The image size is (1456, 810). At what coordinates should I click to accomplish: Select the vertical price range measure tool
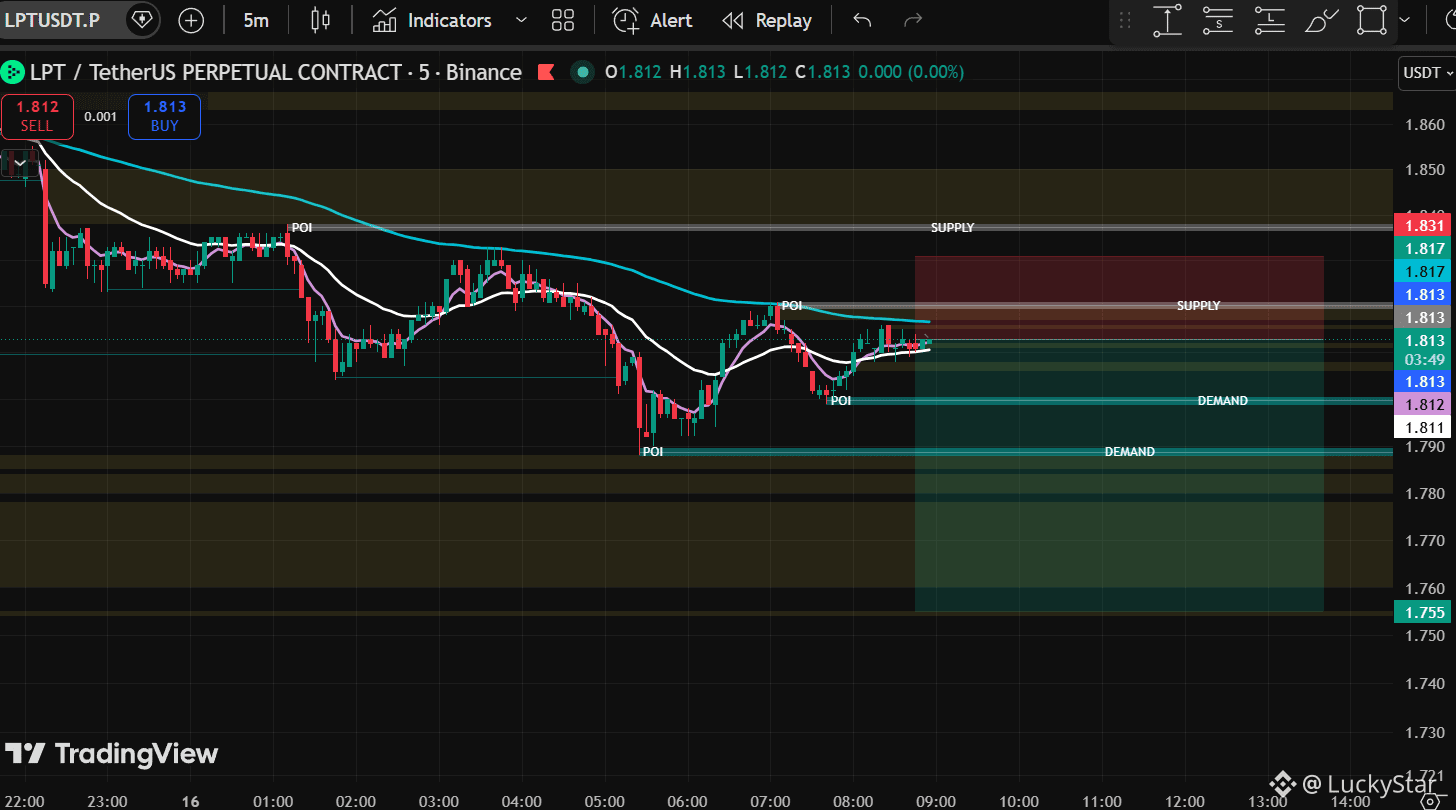pyautogui.click(x=1167, y=20)
